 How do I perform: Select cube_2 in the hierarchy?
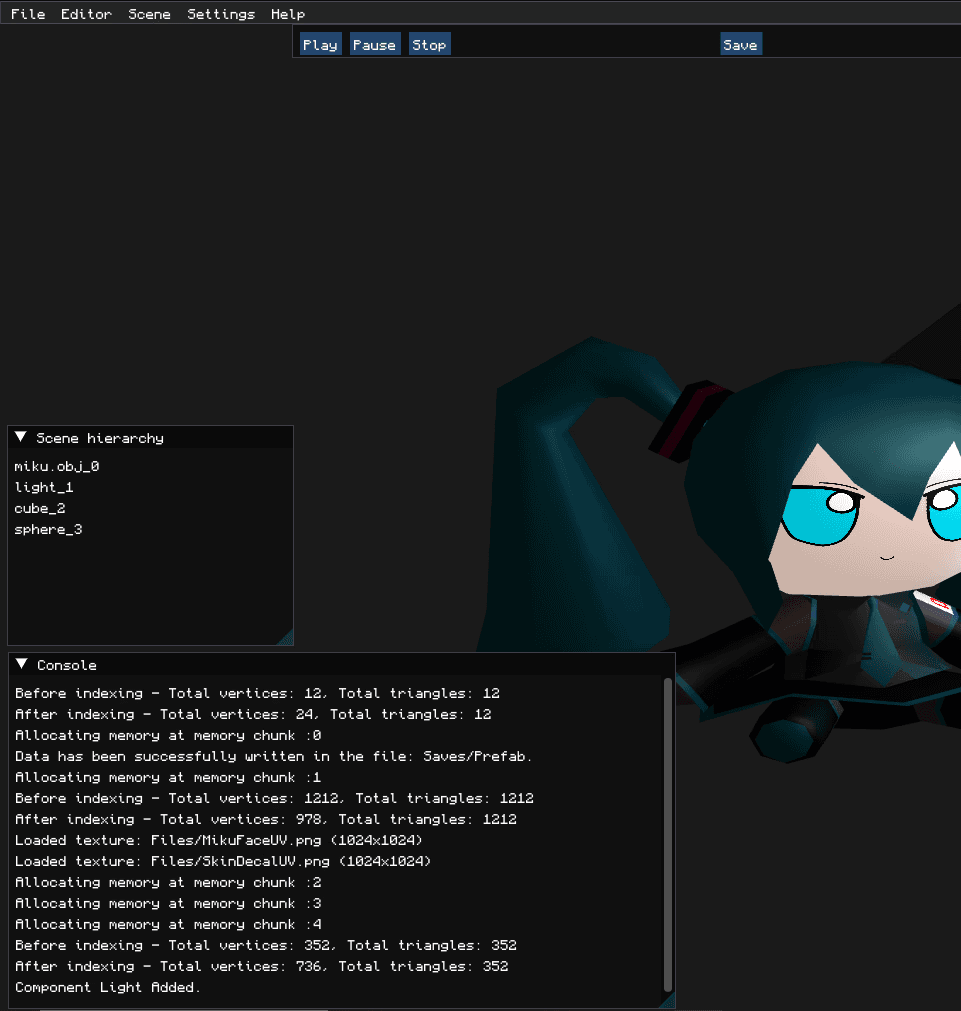coord(40,508)
